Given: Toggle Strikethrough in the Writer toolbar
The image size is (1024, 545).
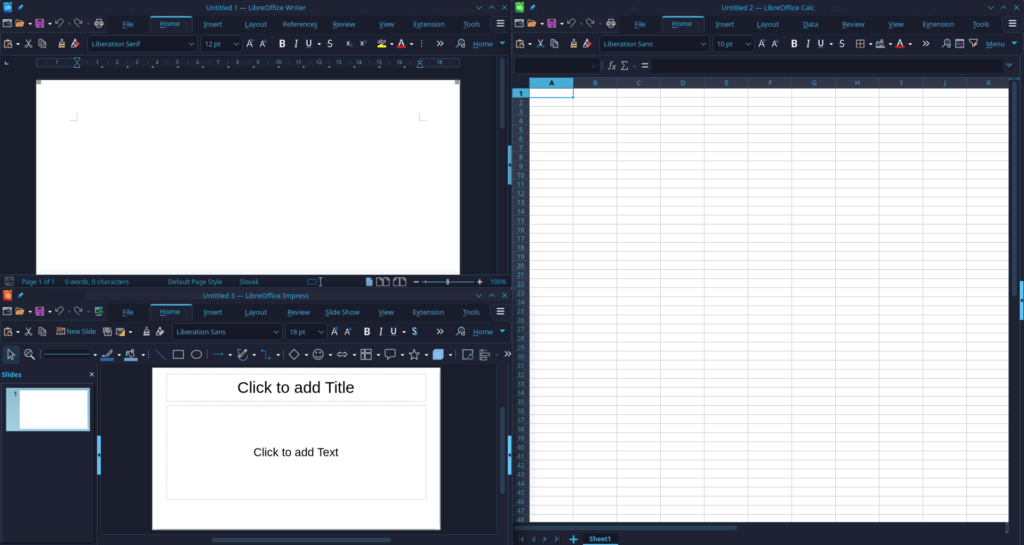Looking at the screenshot, I should point(330,44).
